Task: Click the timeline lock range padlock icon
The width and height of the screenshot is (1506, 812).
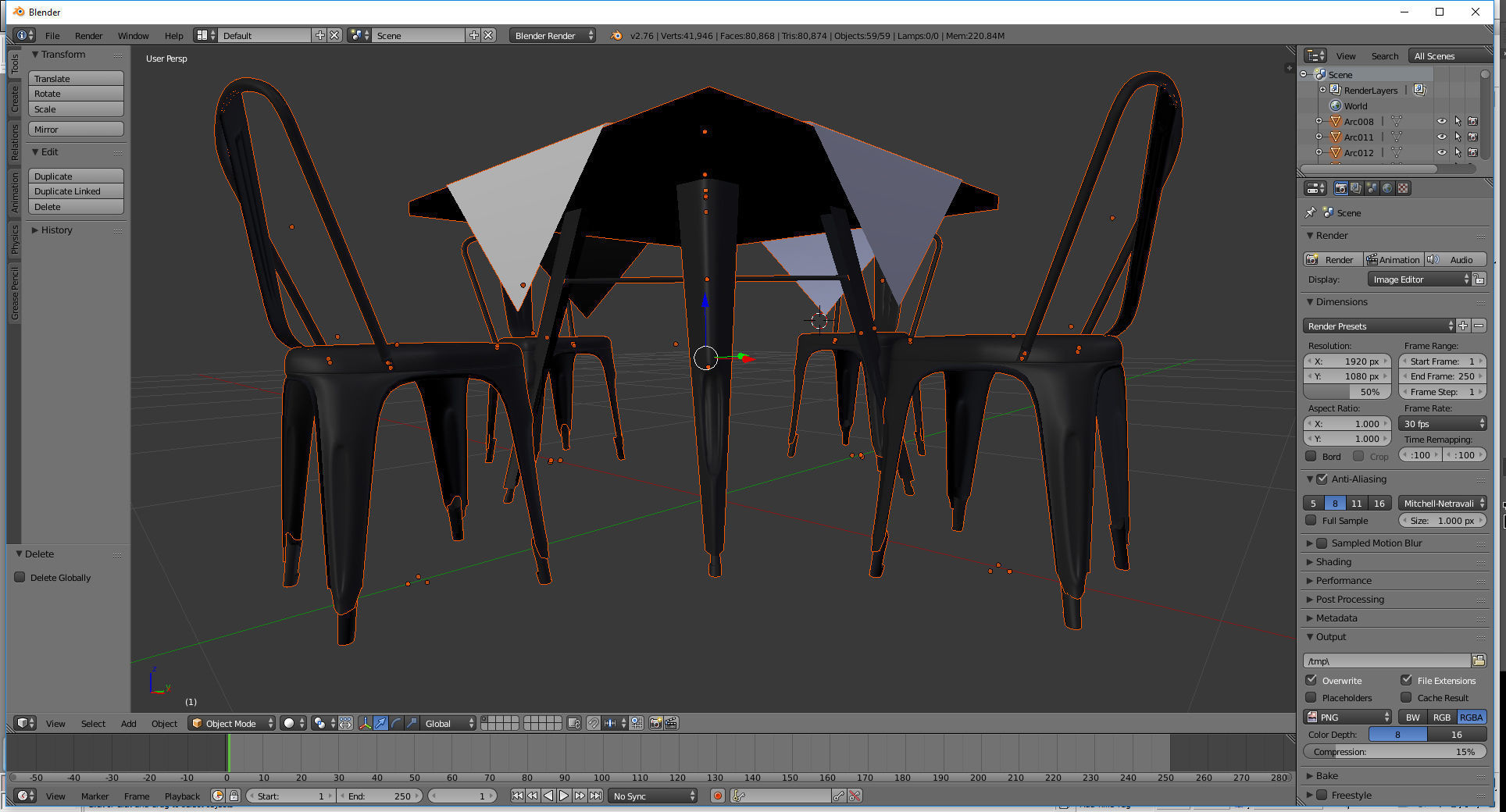Action: tap(234, 796)
